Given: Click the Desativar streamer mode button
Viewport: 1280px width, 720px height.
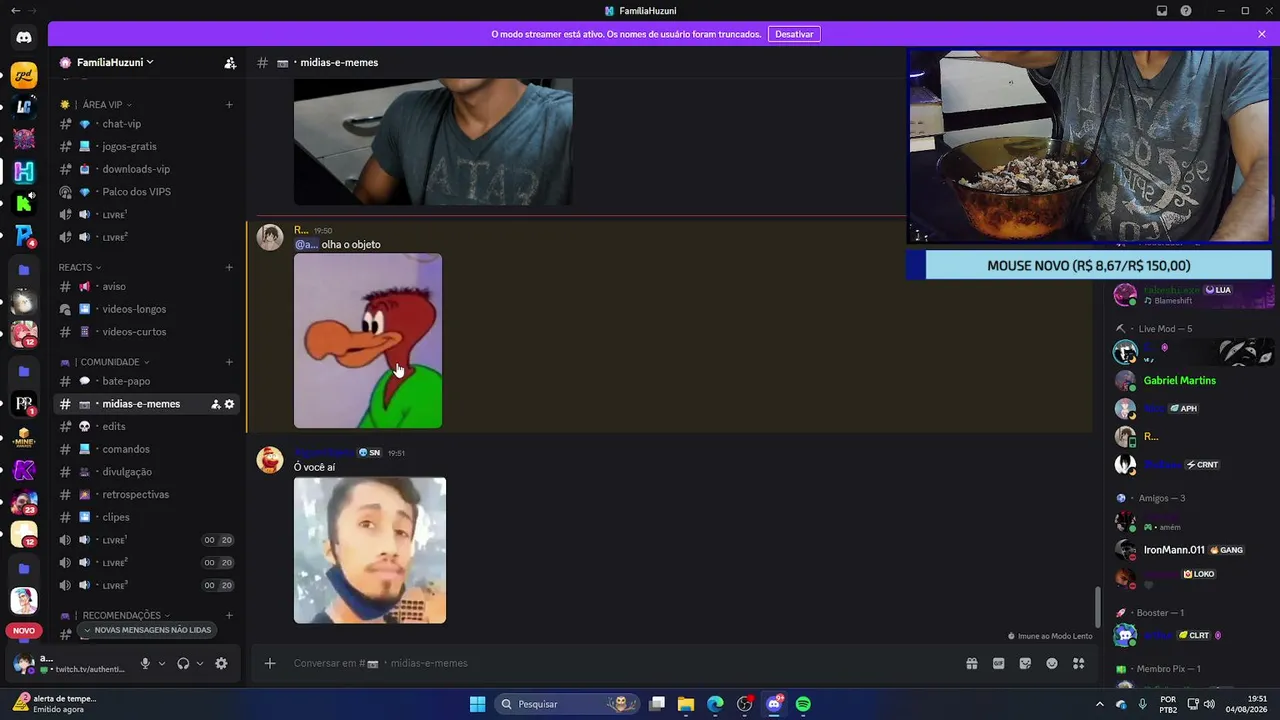Looking at the screenshot, I should click(x=794, y=34).
